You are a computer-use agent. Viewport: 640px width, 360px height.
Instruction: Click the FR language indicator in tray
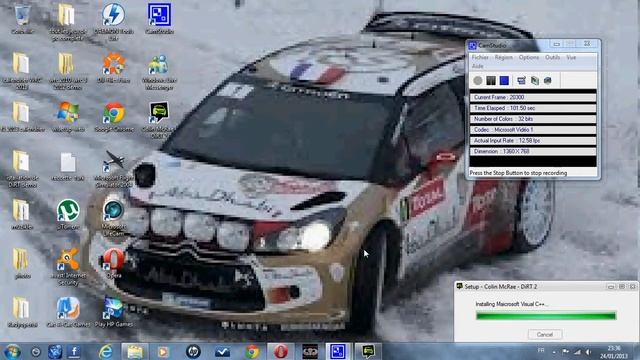541,351
